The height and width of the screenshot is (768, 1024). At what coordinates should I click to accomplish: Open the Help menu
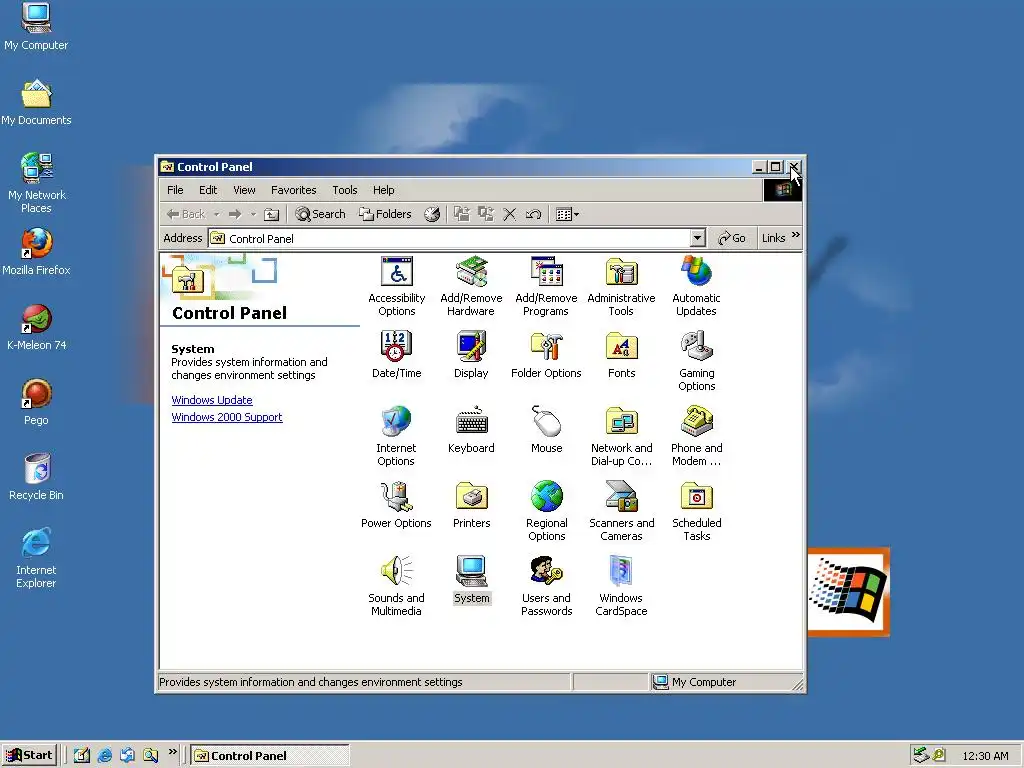[x=383, y=190]
